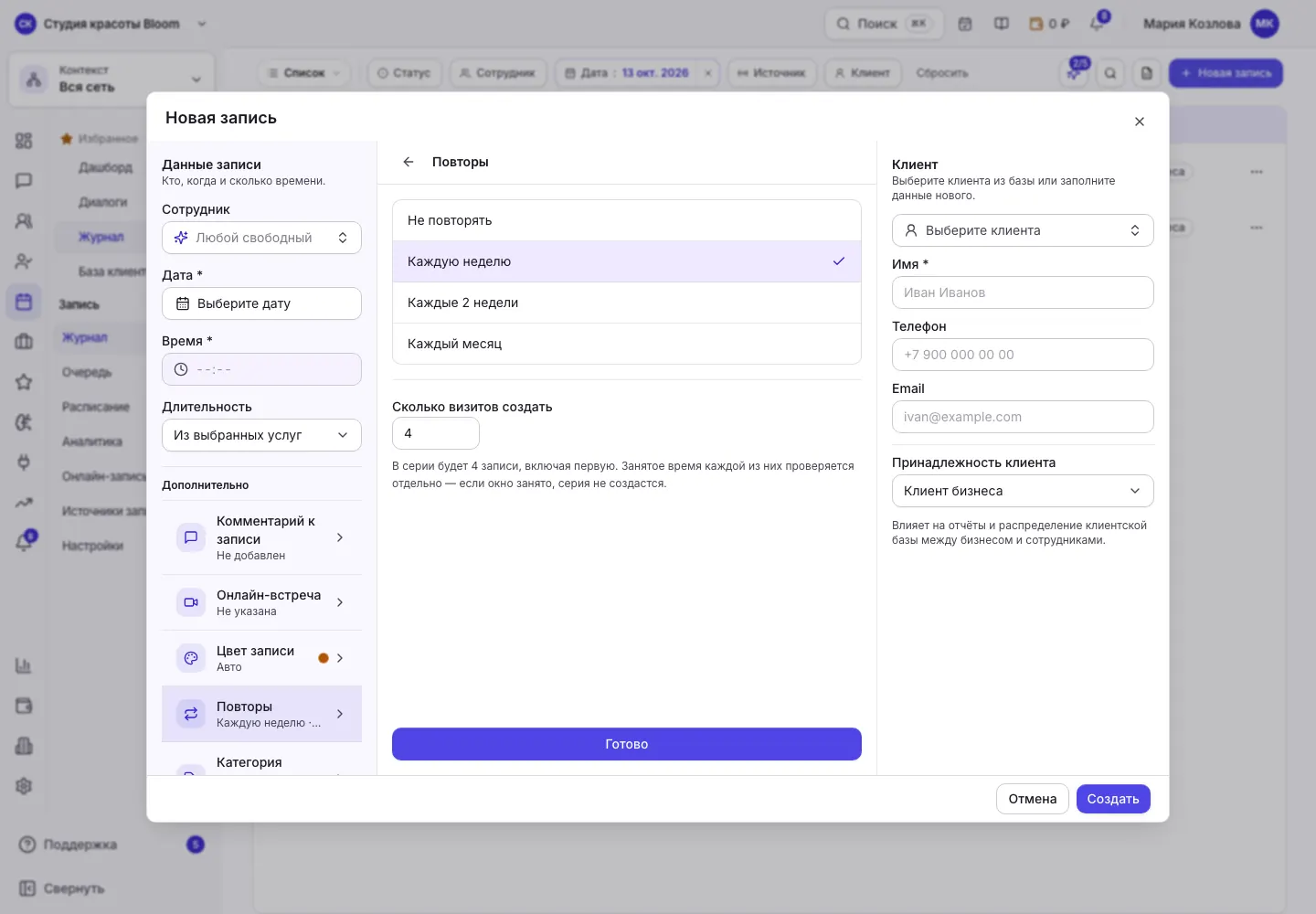Open the star icon in the left rail

[24, 382]
